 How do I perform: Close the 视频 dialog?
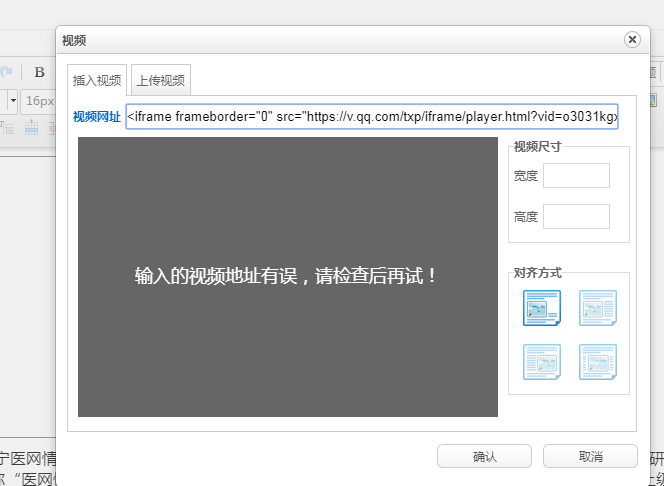[x=632, y=40]
